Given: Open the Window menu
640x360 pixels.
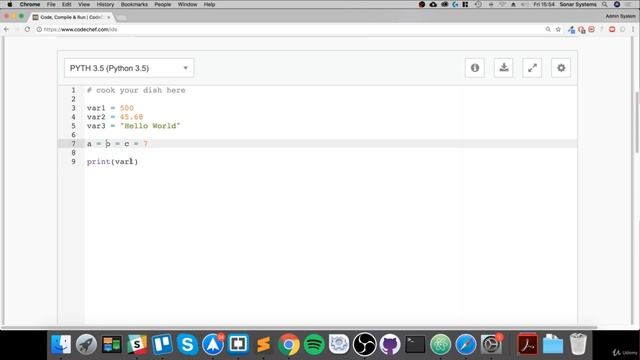Looking at the screenshot, I should click(187, 4).
